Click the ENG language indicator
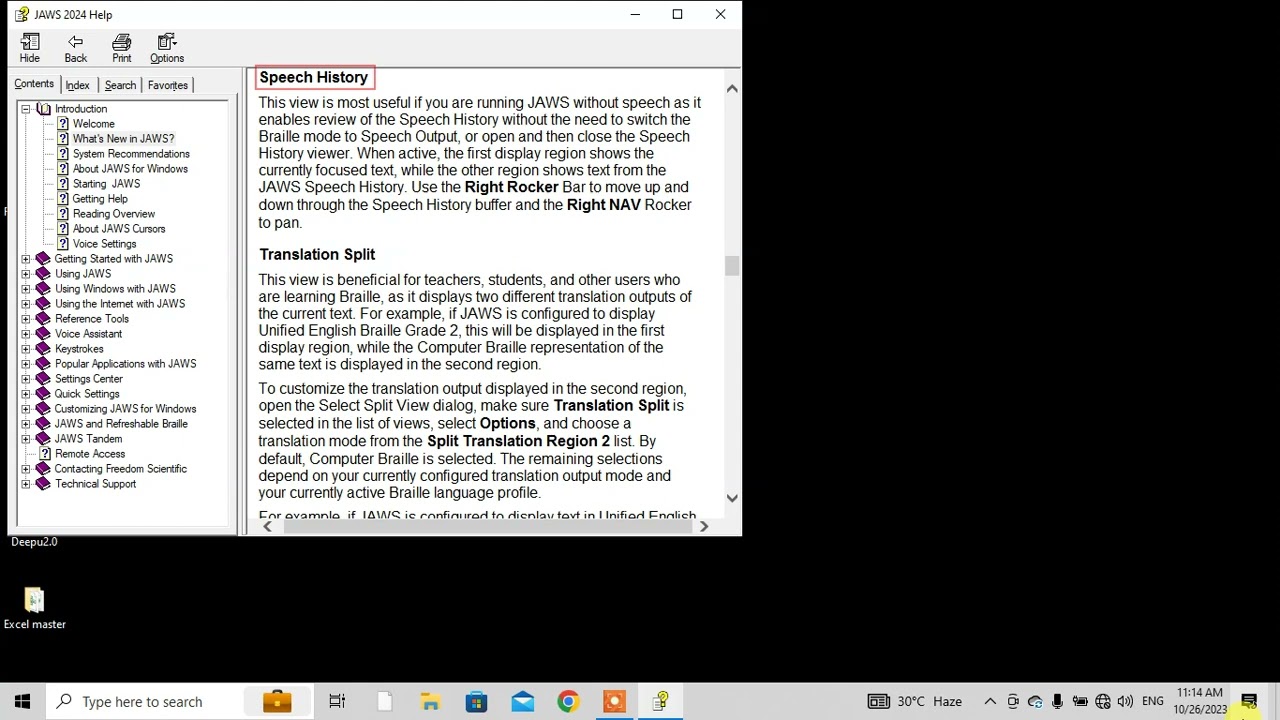 (x=1152, y=702)
